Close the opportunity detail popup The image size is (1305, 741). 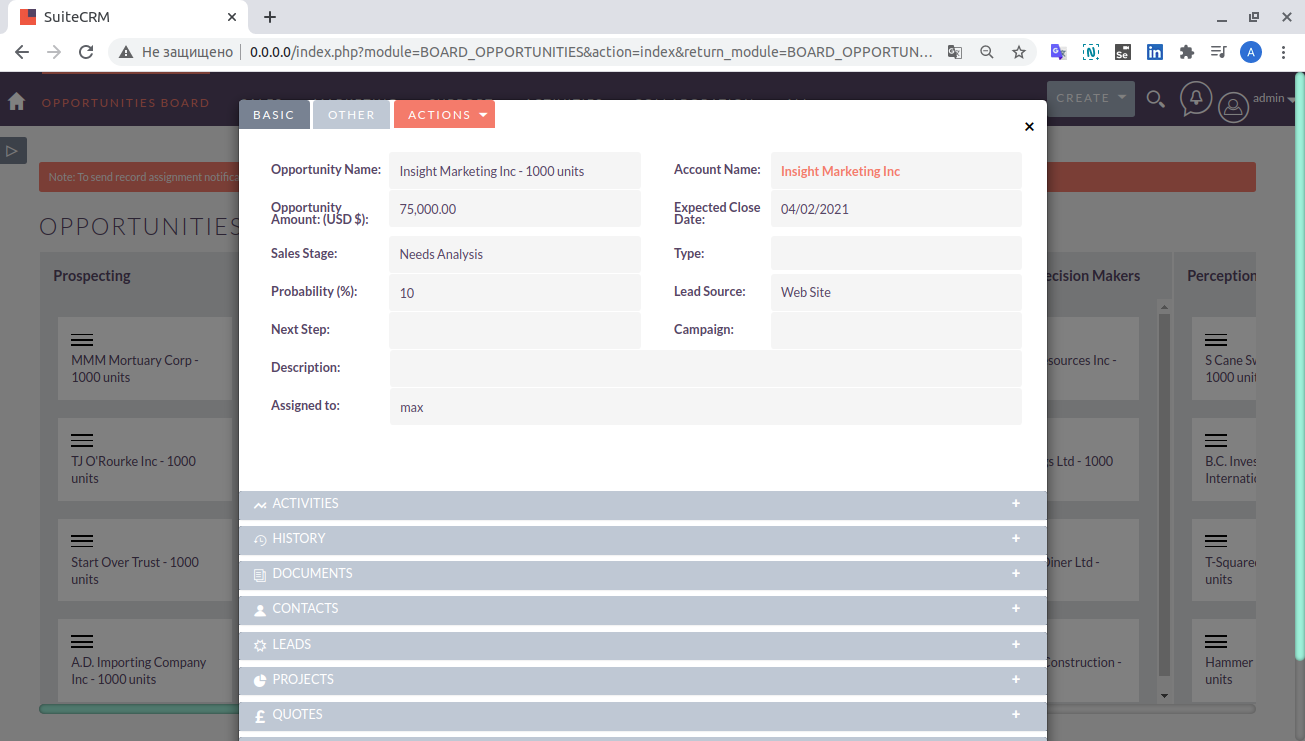tap(1029, 127)
